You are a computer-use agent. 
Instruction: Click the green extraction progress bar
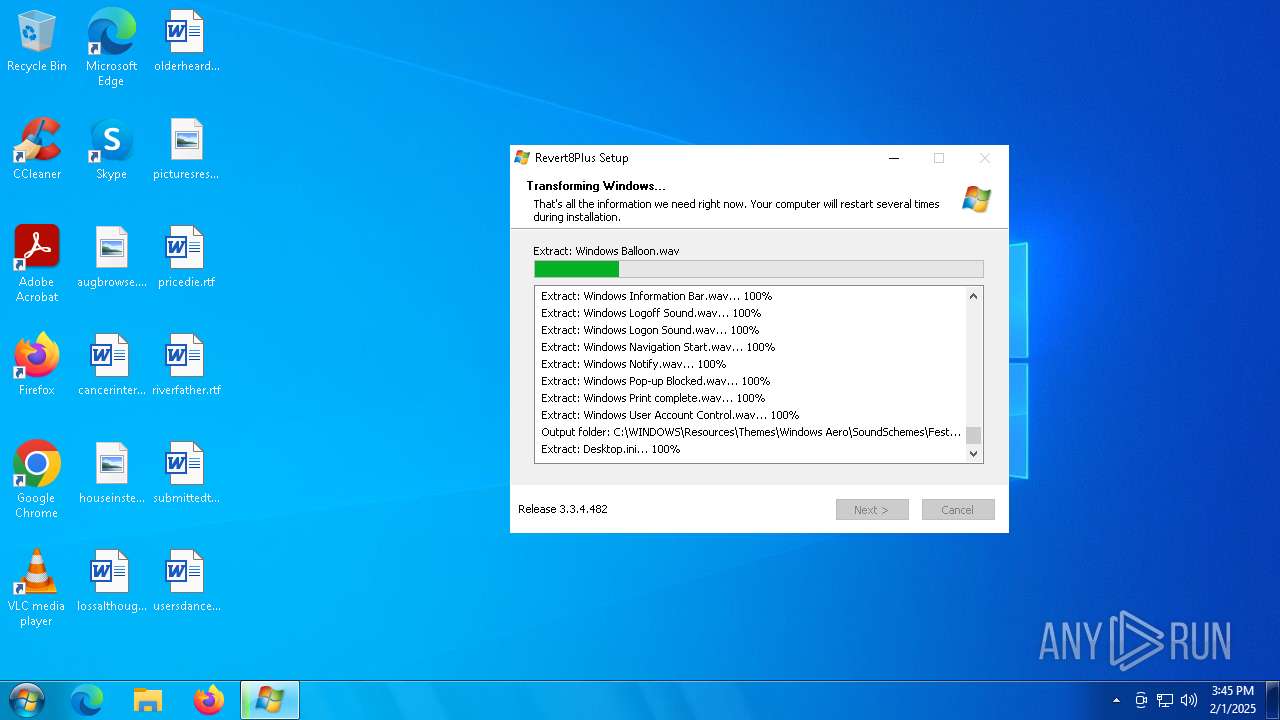pos(759,269)
